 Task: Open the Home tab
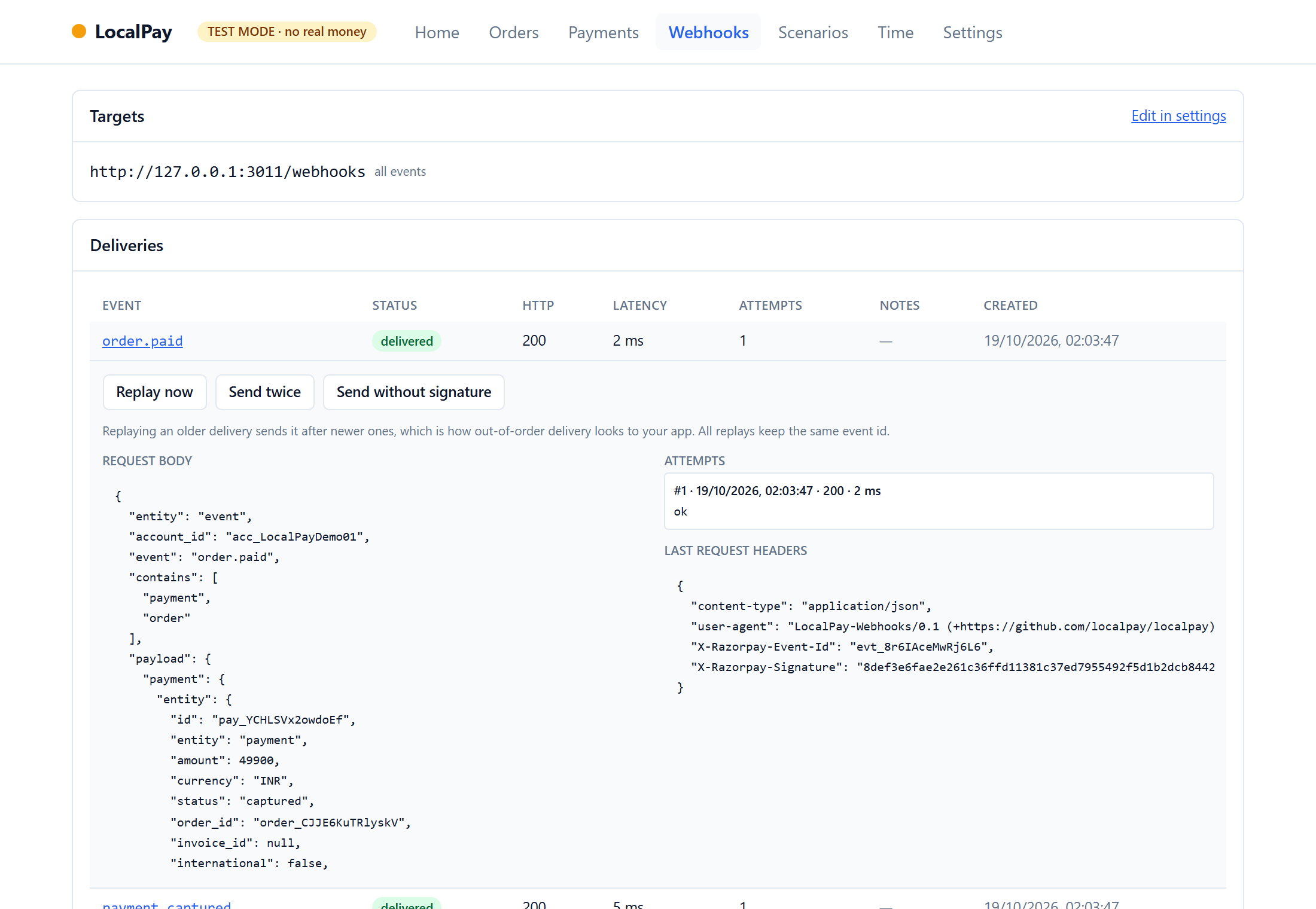pyautogui.click(x=437, y=32)
